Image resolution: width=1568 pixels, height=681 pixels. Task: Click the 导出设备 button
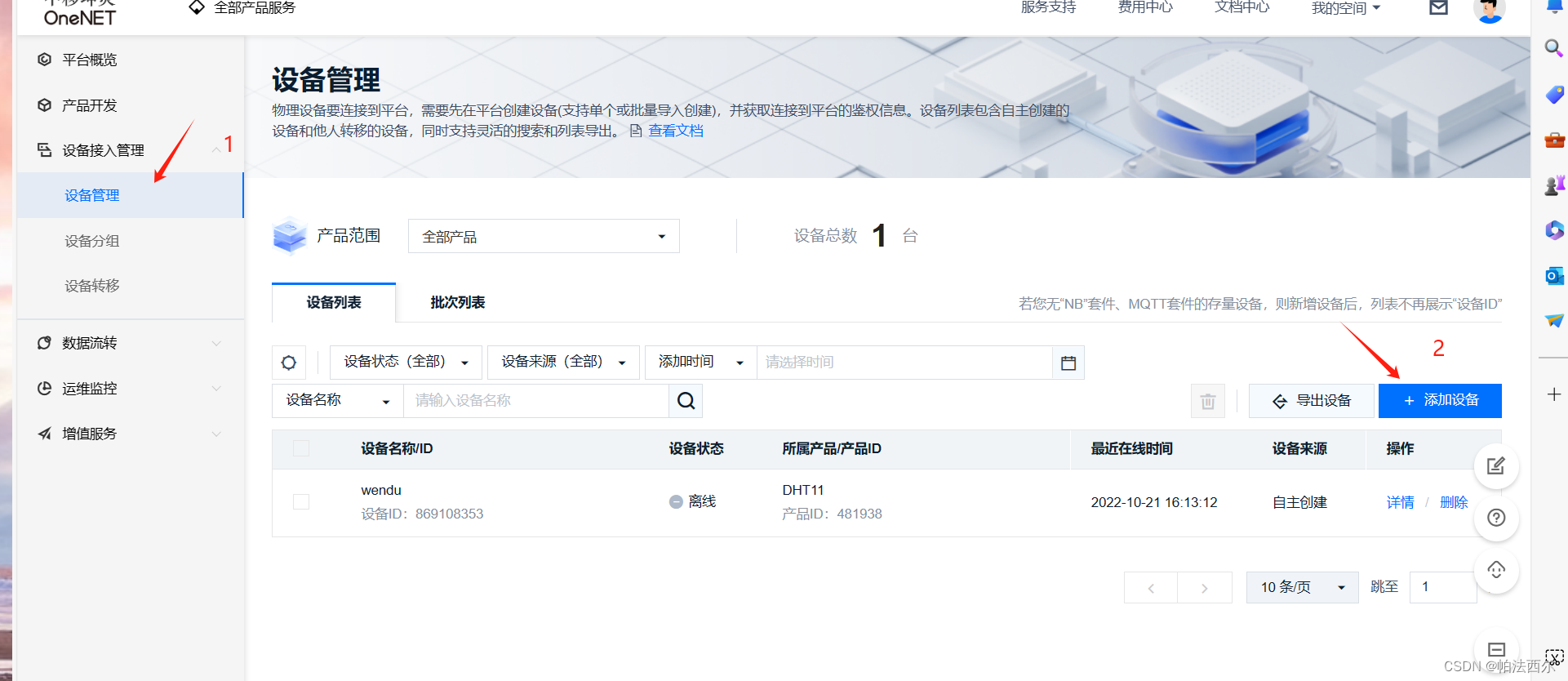[1311, 401]
